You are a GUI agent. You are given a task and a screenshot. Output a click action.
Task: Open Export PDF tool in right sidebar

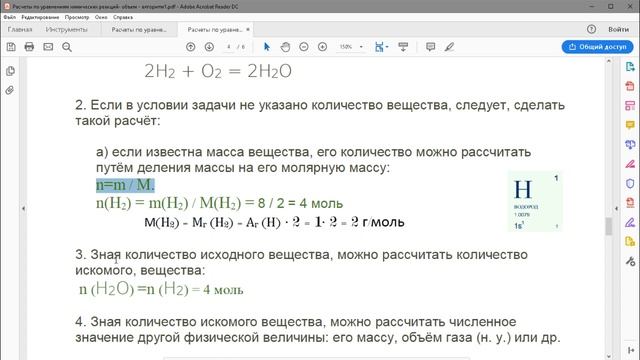630,67
